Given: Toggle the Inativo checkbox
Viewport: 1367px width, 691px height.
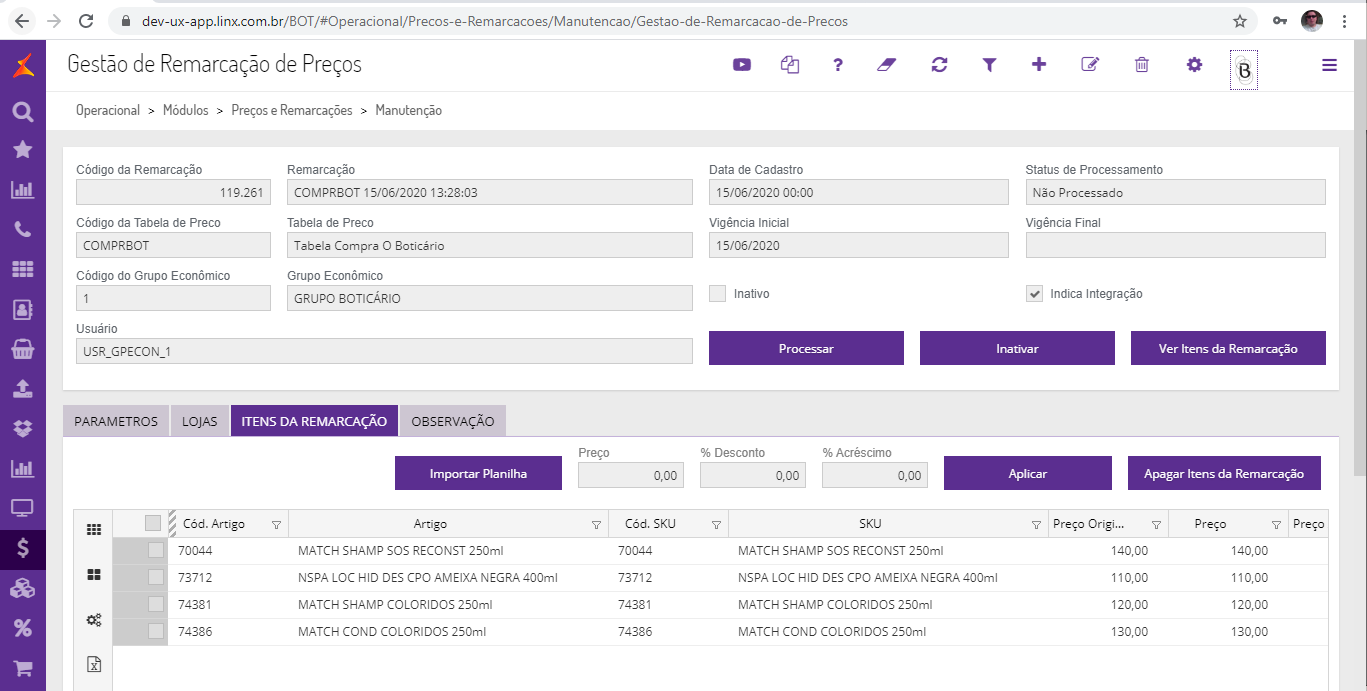Looking at the screenshot, I should point(717,294).
